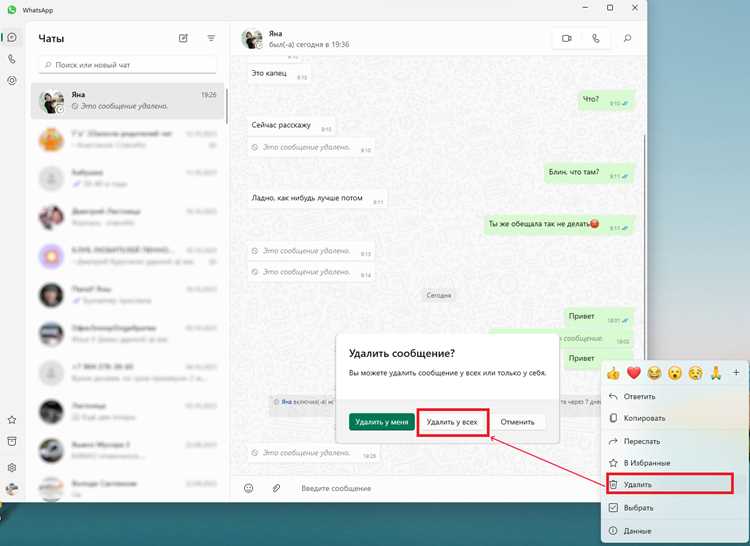
Task: React with crying face emoji
Action: (695, 373)
